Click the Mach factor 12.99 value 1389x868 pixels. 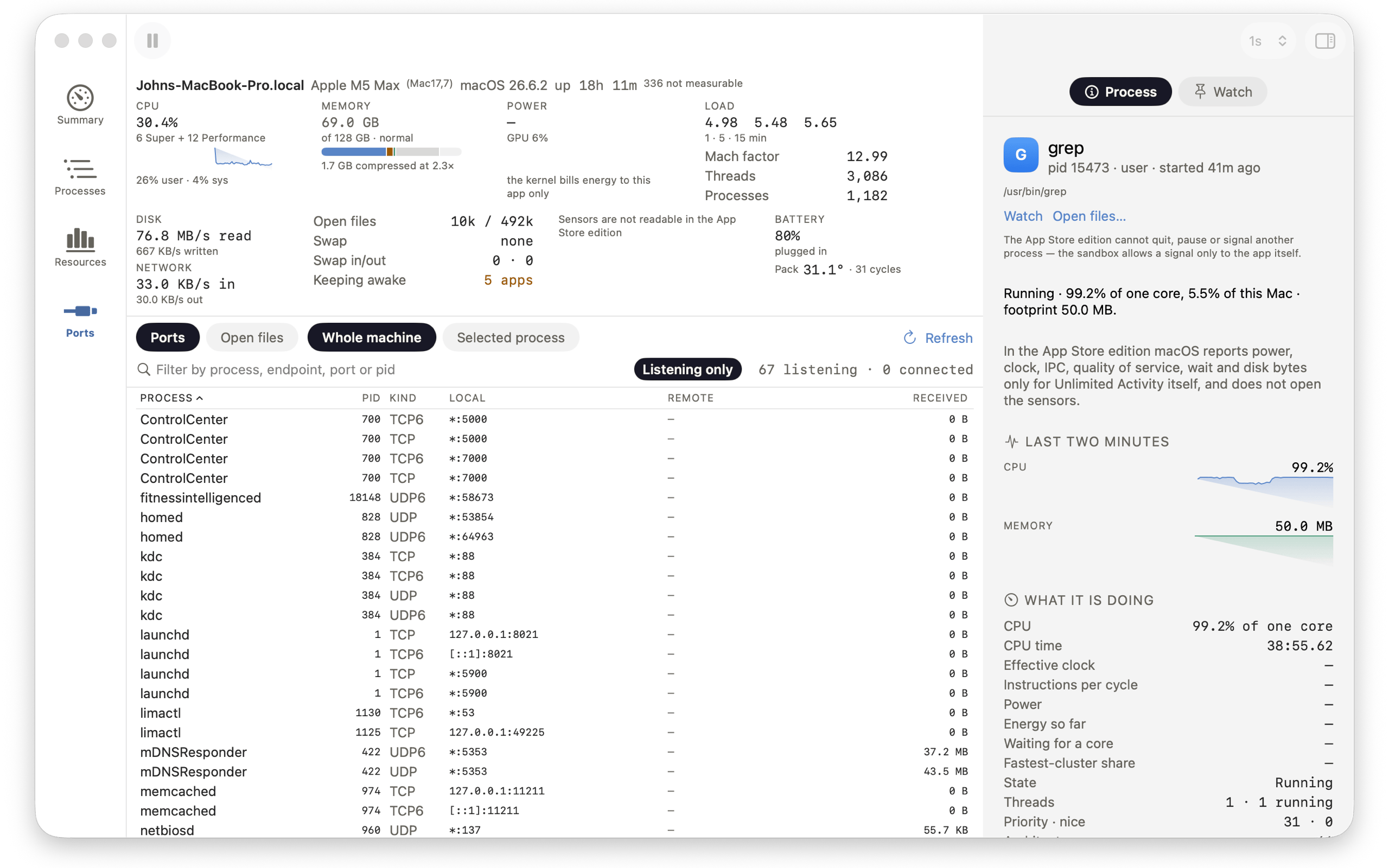[x=866, y=156]
